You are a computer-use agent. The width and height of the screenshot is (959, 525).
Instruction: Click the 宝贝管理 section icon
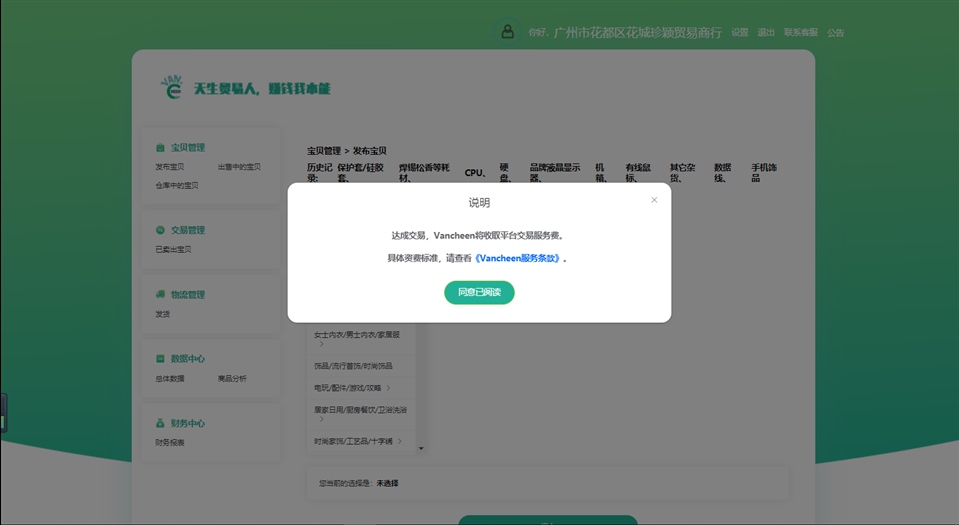point(160,147)
